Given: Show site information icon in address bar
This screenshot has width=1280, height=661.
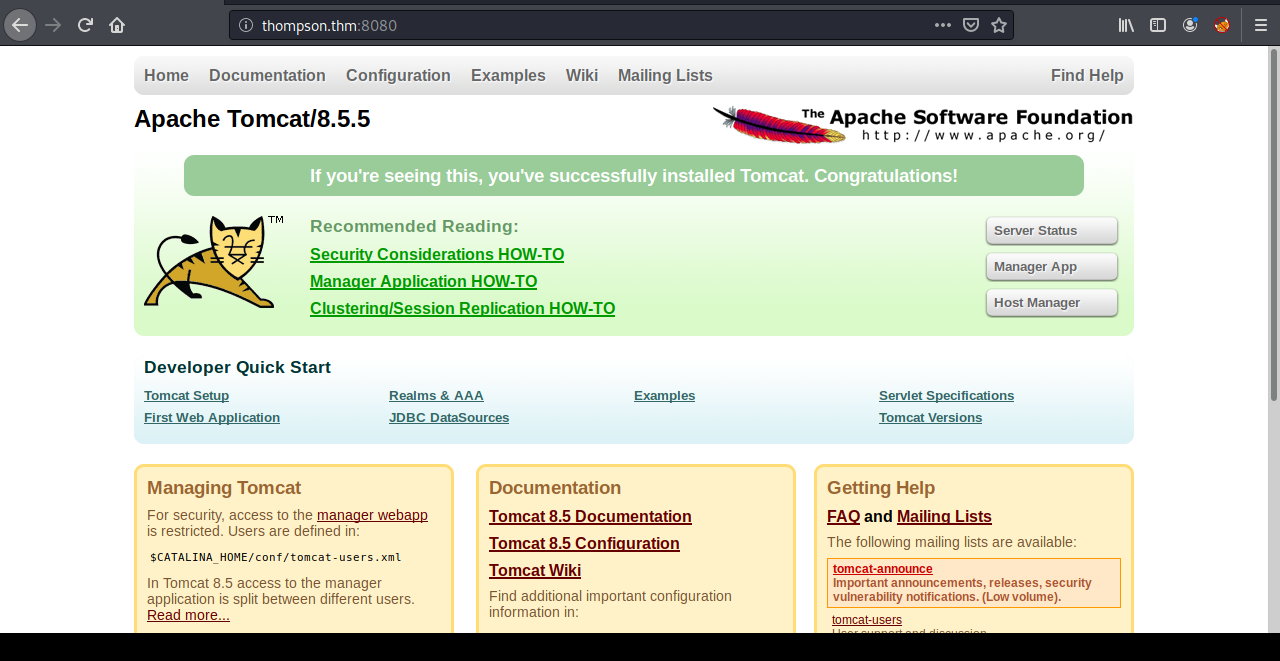Looking at the screenshot, I should click(x=246, y=25).
